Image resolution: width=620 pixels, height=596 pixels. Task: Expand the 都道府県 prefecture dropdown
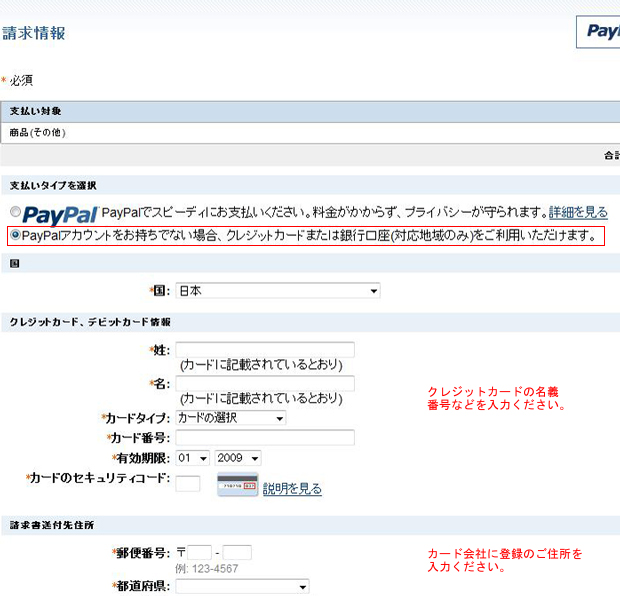pyautogui.click(x=242, y=587)
